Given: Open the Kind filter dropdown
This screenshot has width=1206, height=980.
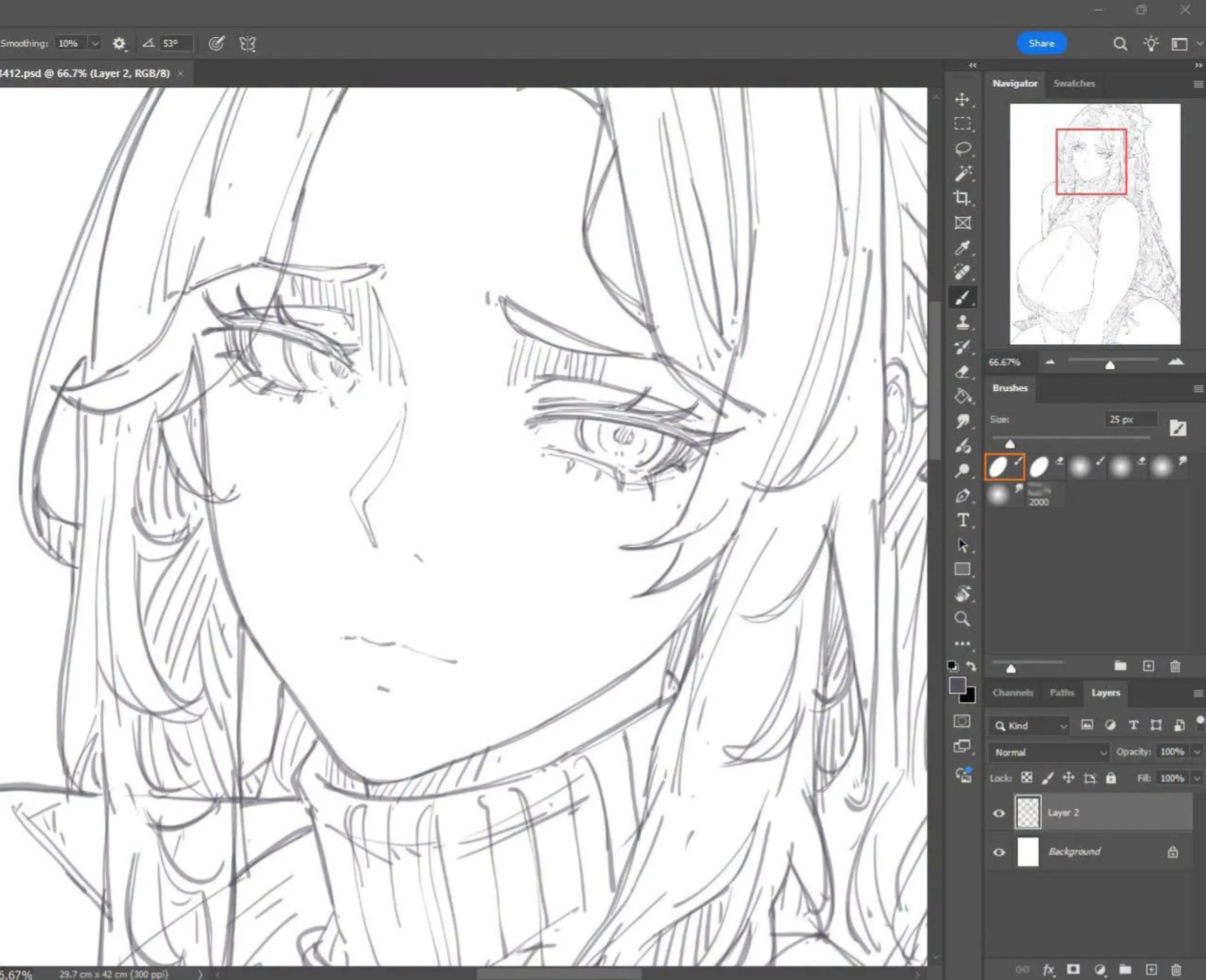Looking at the screenshot, I should (x=1030, y=725).
